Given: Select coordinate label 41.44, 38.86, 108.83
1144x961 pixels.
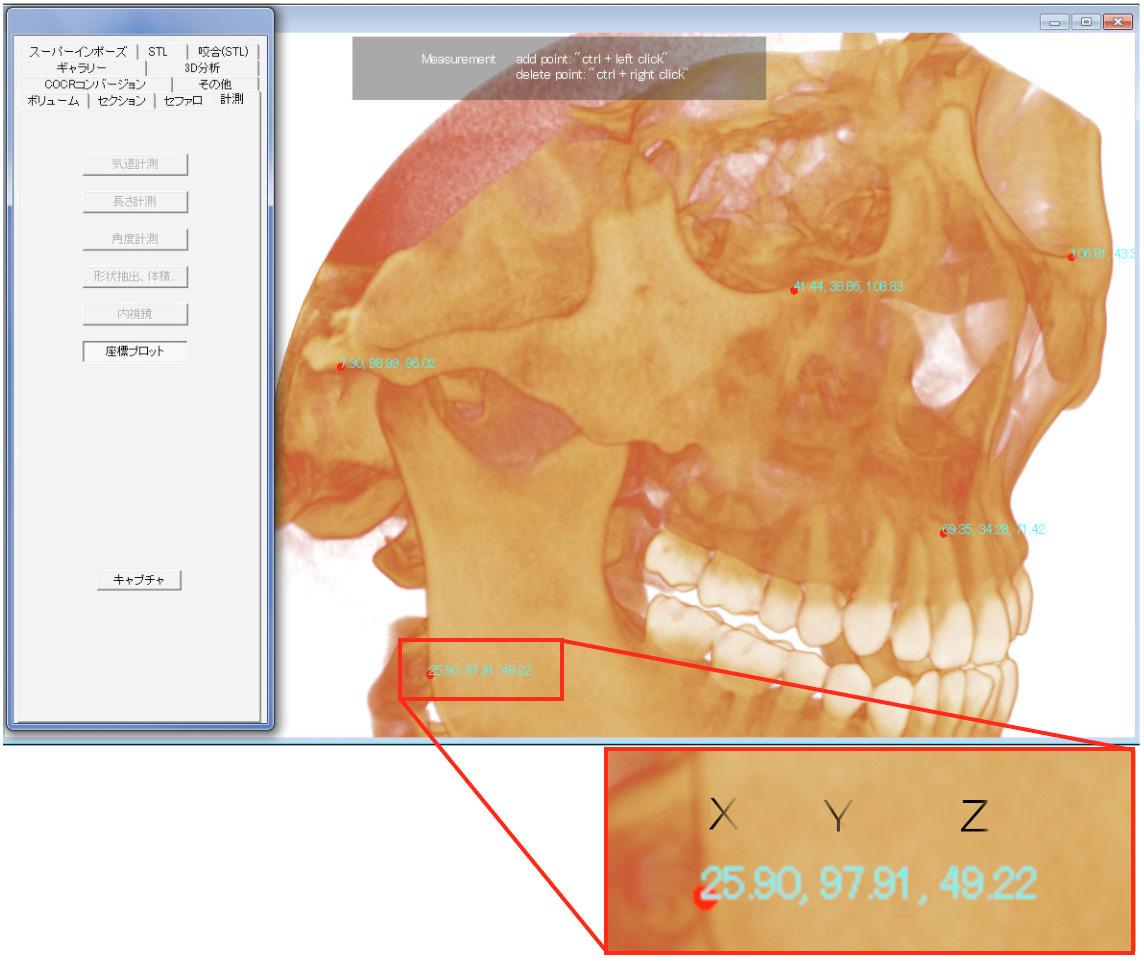Looking at the screenshot, I should (849, 287).
